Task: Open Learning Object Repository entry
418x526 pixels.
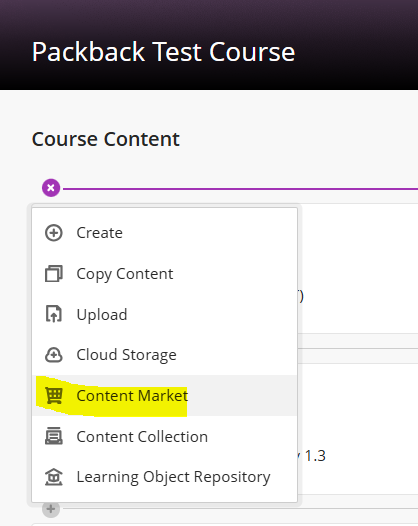Action: coord(164,477)
